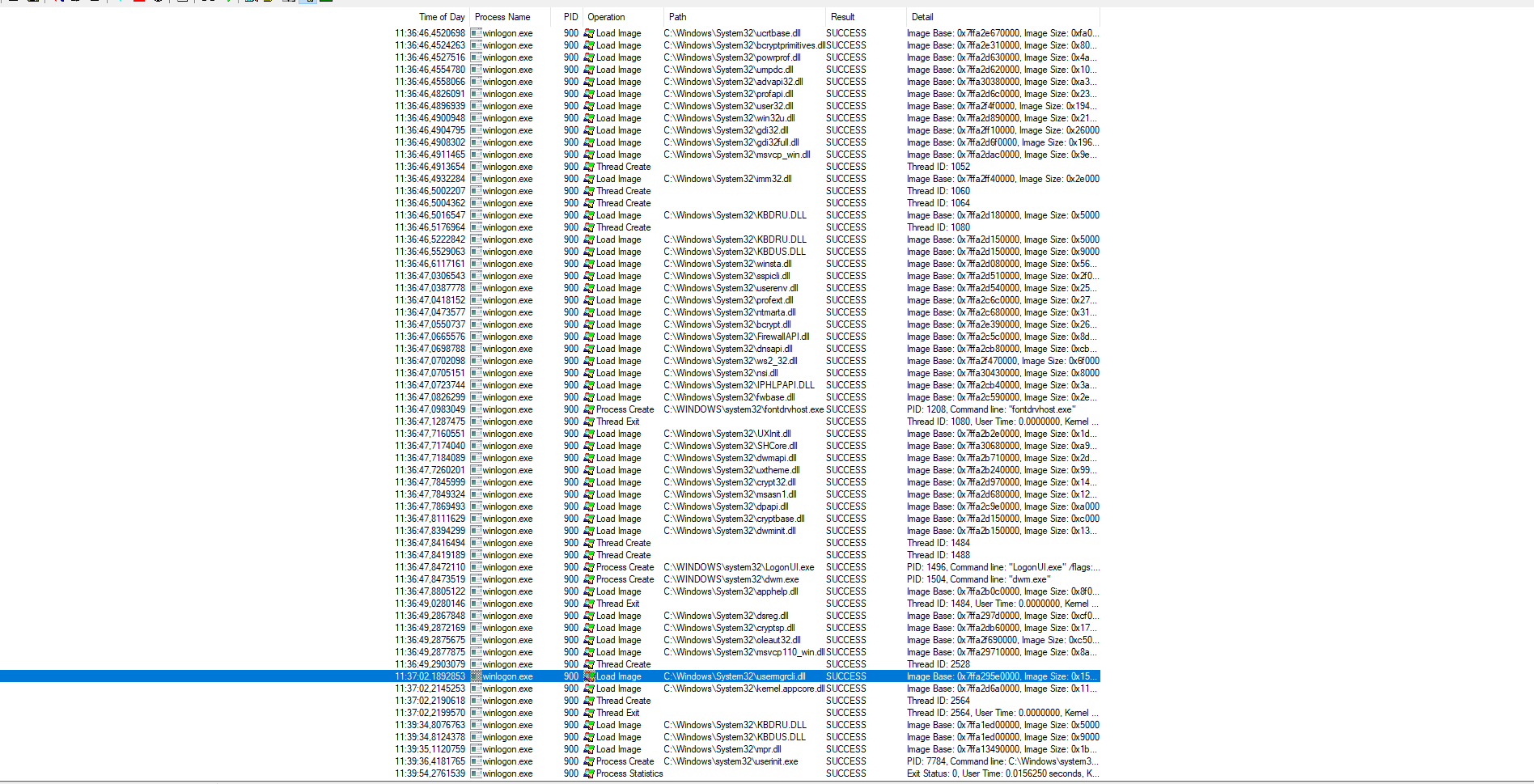1534x784 pixels.
Task: Select the path C:\Windows\System32\fwbase.dll
Action: point(730,397)
